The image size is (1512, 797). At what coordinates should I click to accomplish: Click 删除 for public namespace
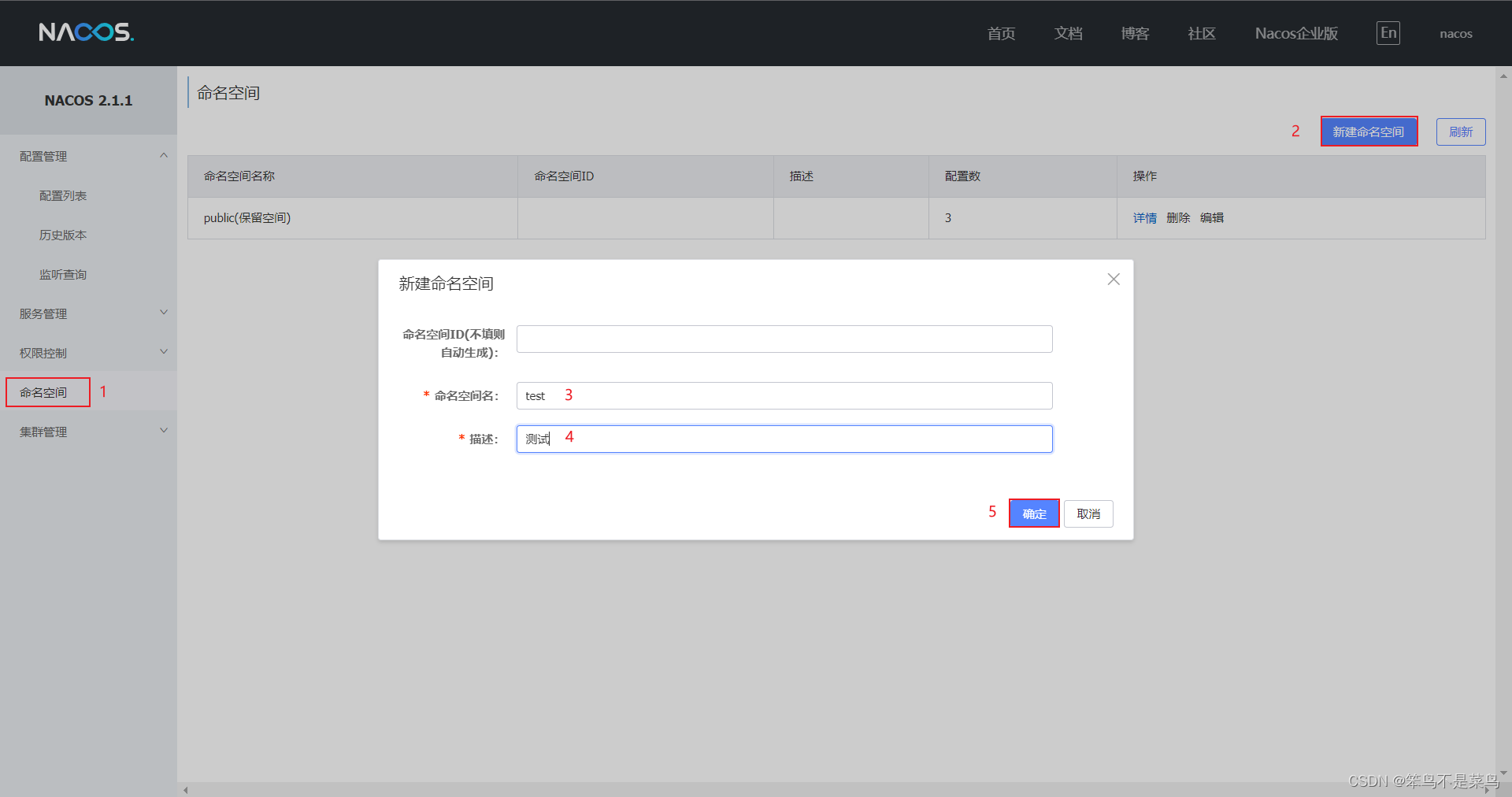1178,218
